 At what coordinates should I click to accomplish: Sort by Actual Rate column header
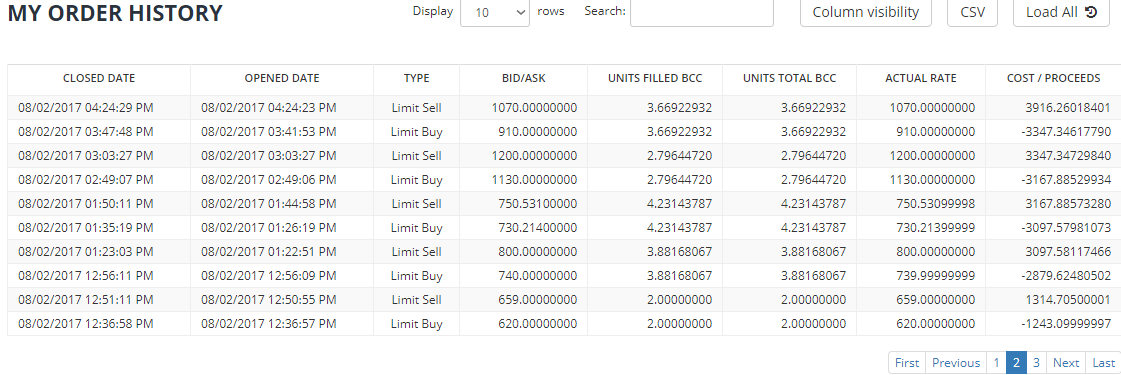pos(921,79)
